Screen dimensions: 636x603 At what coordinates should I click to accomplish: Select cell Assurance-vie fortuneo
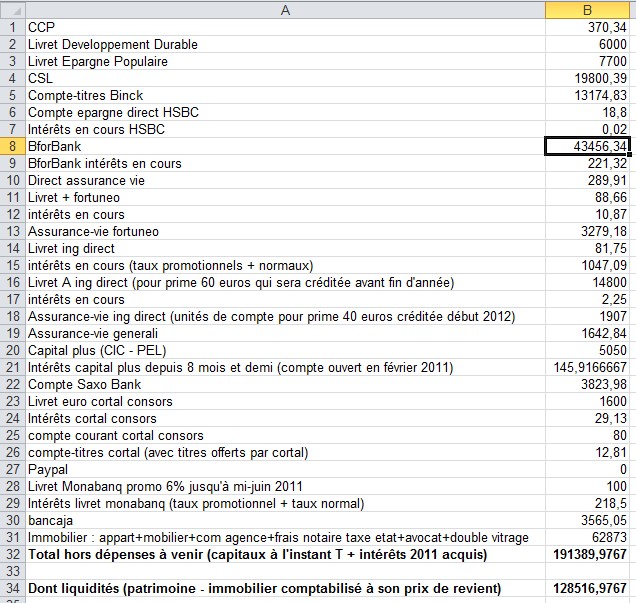(x=285, y=232)
